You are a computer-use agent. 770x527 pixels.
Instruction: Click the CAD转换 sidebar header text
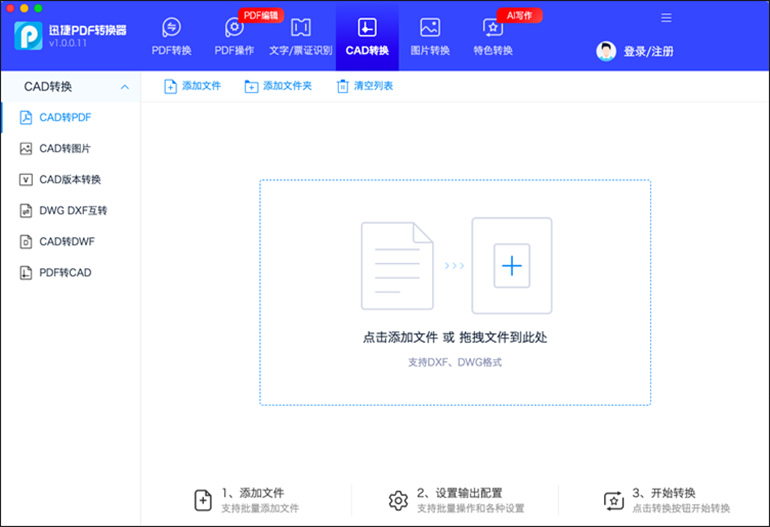tap(48, 87)
